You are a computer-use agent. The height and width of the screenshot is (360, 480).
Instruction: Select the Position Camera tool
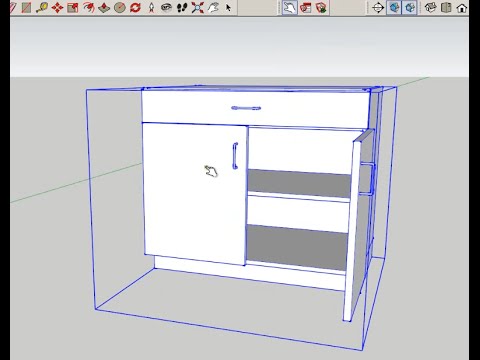tap(151, 7)
